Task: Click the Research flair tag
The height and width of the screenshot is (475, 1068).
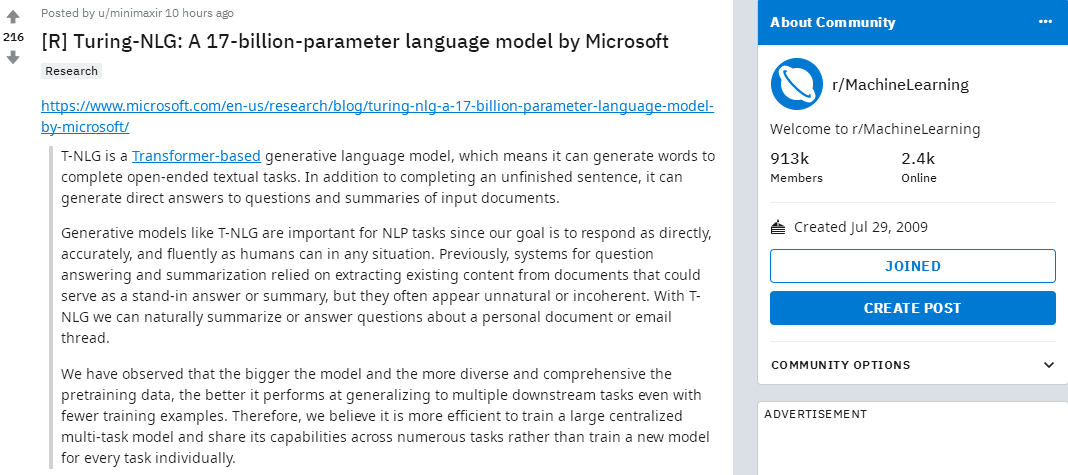Action: (x=71, y=71)
